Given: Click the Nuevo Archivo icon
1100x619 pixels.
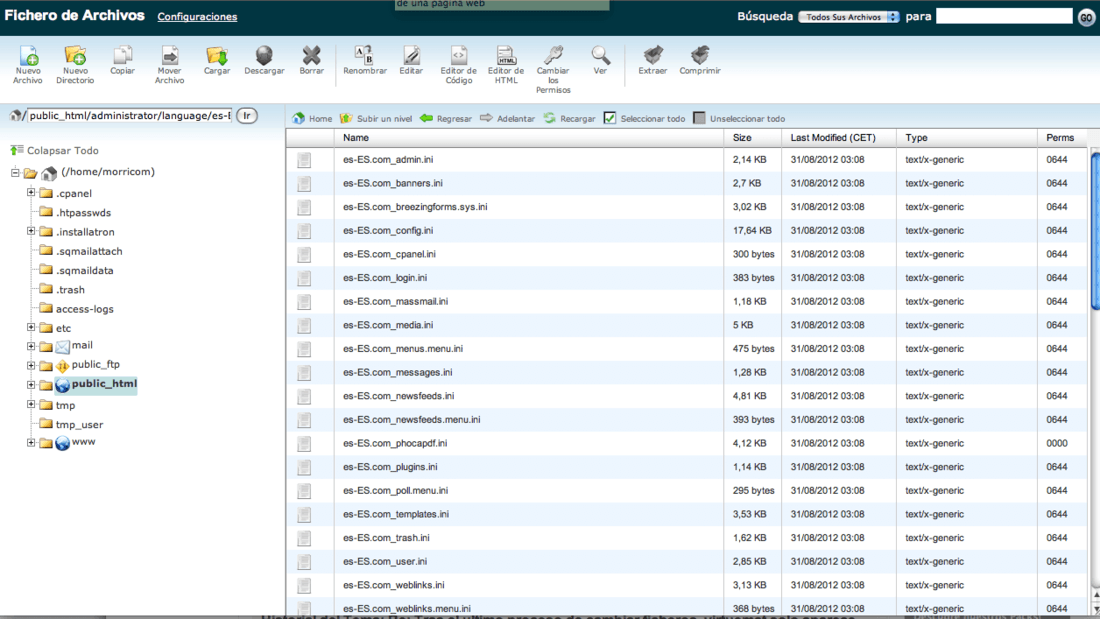Looking at the screenshot, I should (28, 56).
